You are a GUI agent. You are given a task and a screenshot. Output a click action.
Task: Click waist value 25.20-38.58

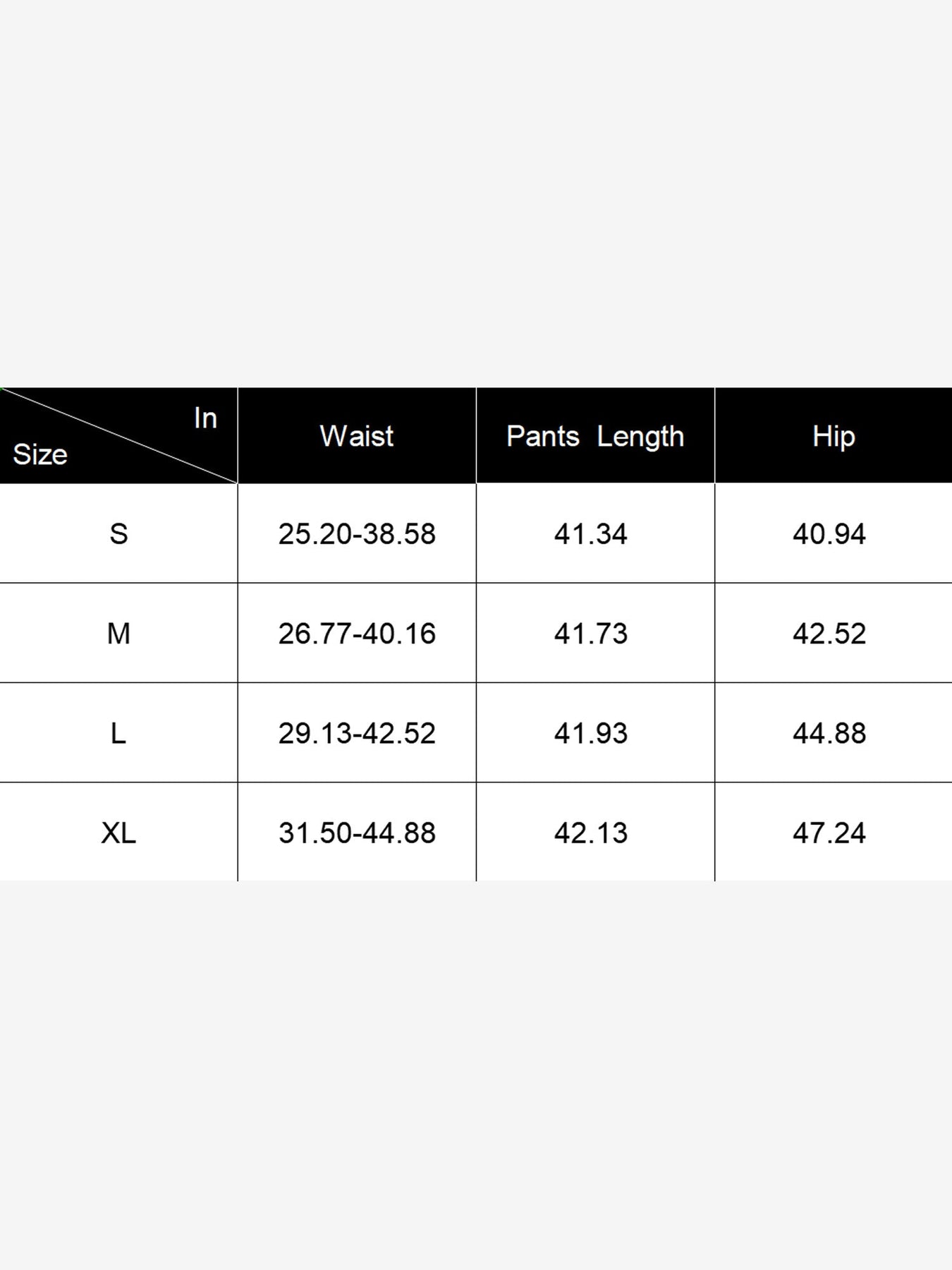pyautogui.click(x=357, y=533)
